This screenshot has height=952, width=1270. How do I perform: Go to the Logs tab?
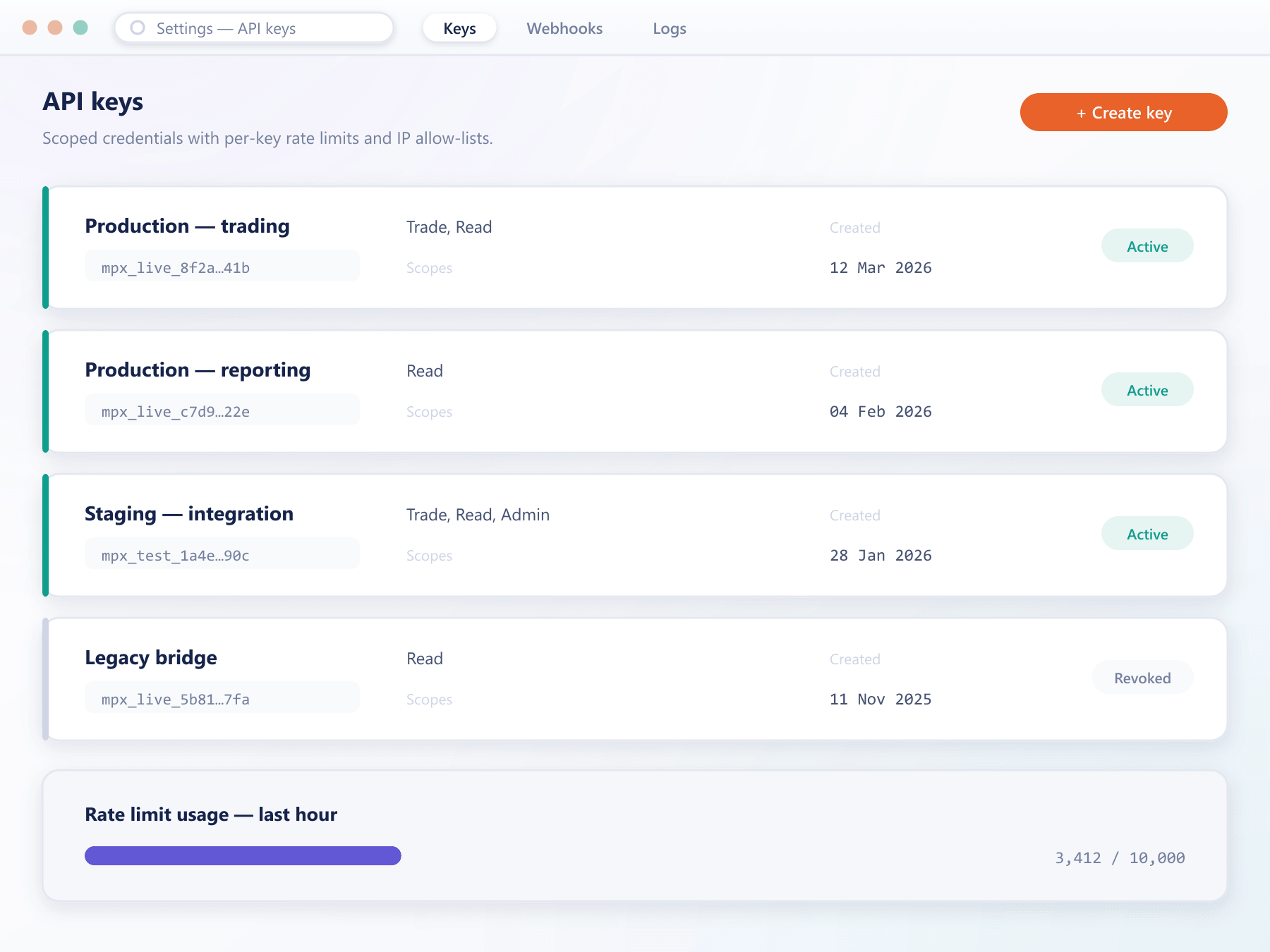tap(669, 28)
